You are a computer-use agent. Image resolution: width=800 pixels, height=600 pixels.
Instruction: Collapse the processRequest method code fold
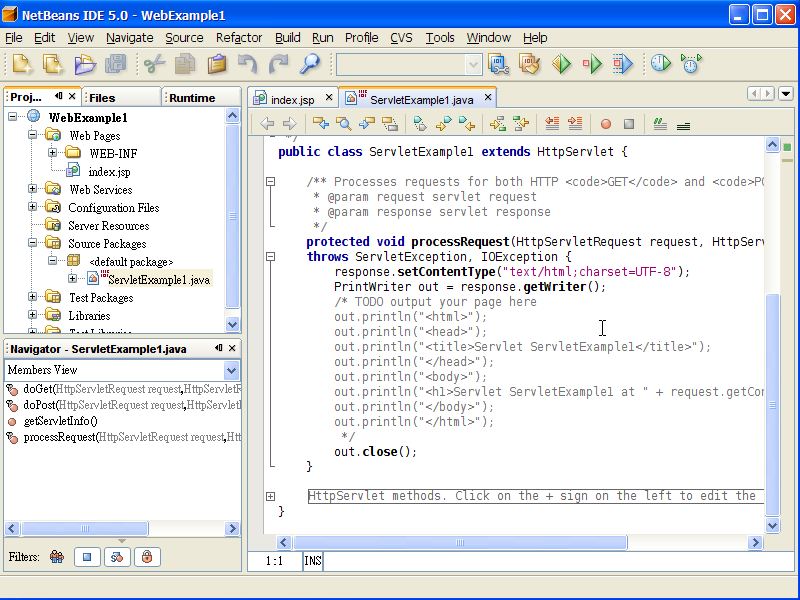(x=270, y=257)
